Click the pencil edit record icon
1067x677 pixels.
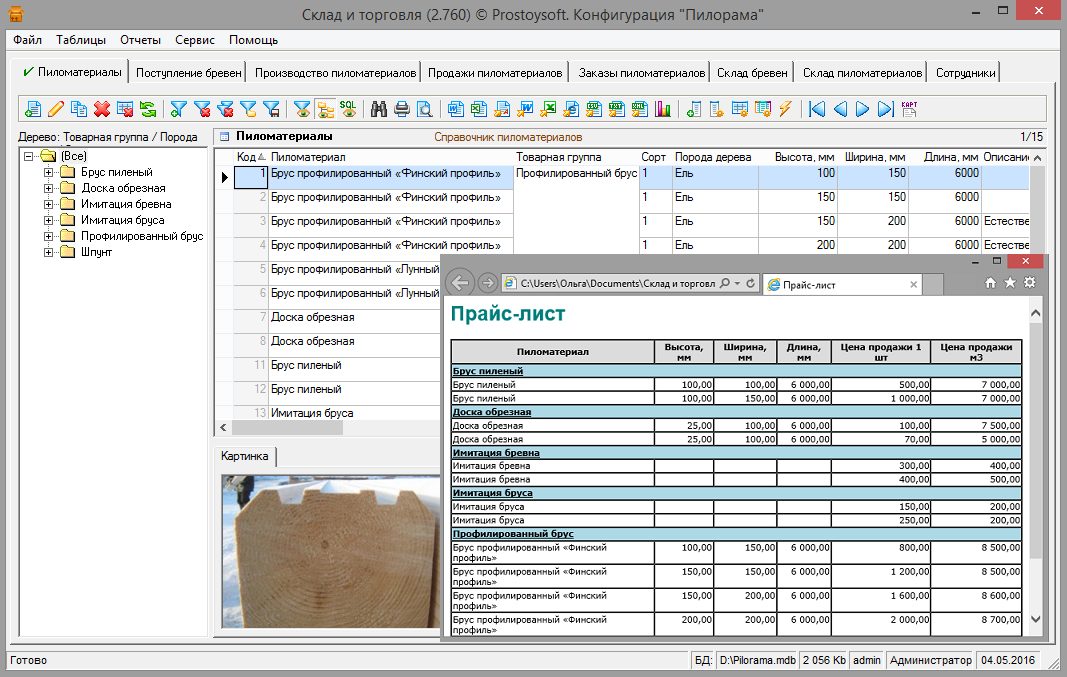click(x=56, y=109)
